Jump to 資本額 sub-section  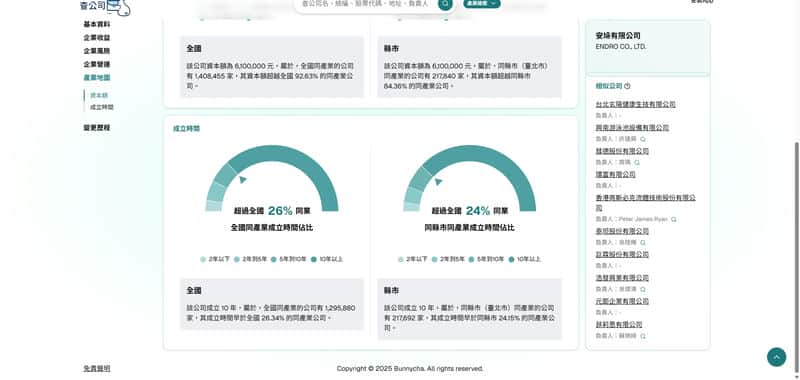(99, 95)
